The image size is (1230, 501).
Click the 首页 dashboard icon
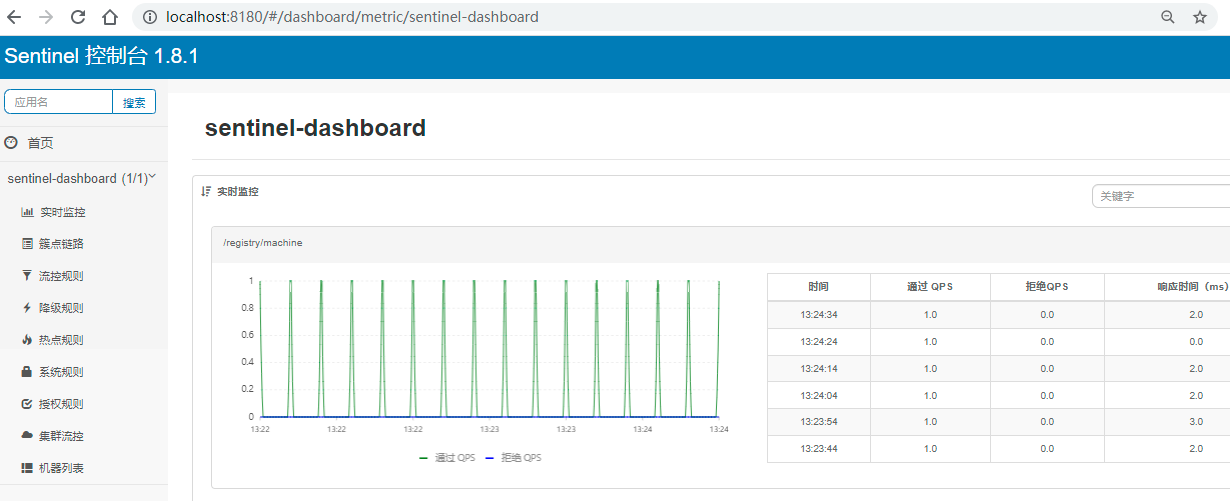point(11,143)
